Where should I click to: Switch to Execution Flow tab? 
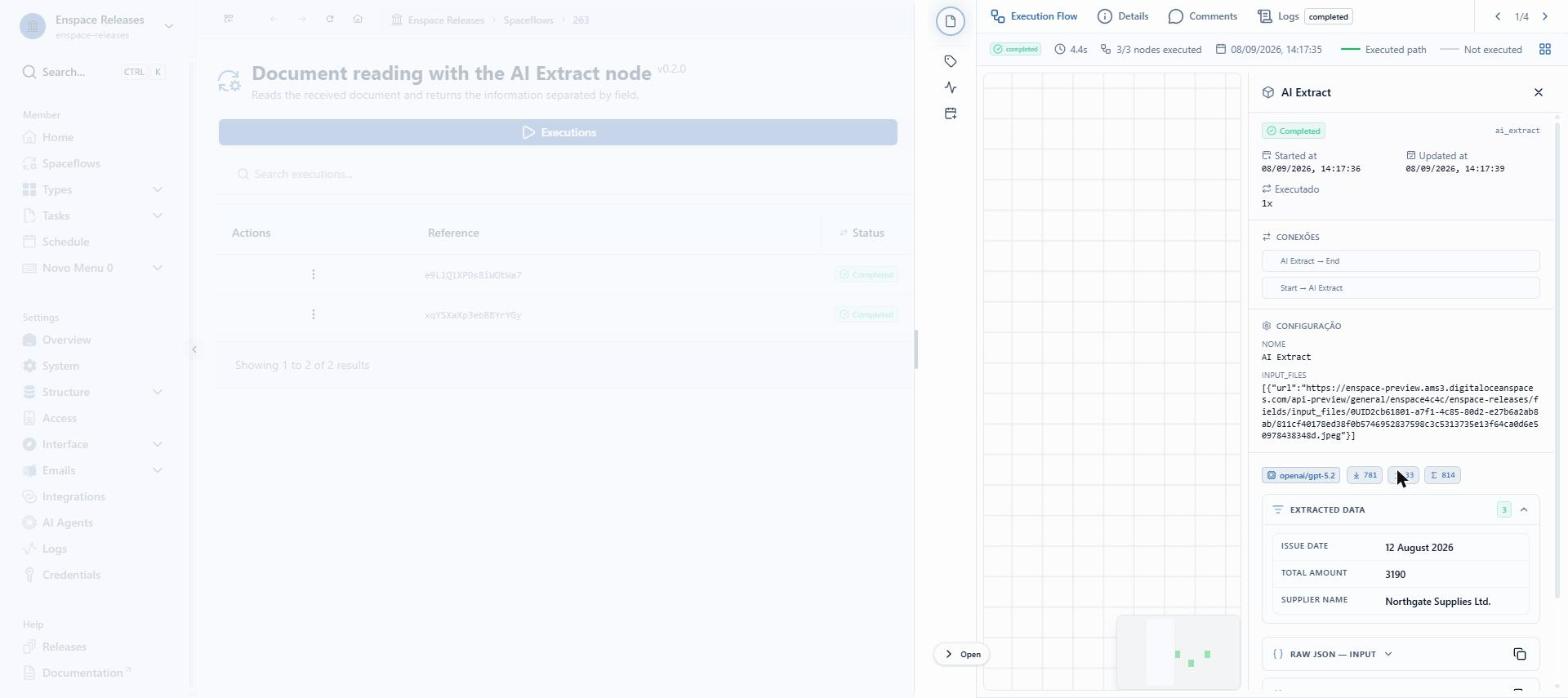[1034, 16]
